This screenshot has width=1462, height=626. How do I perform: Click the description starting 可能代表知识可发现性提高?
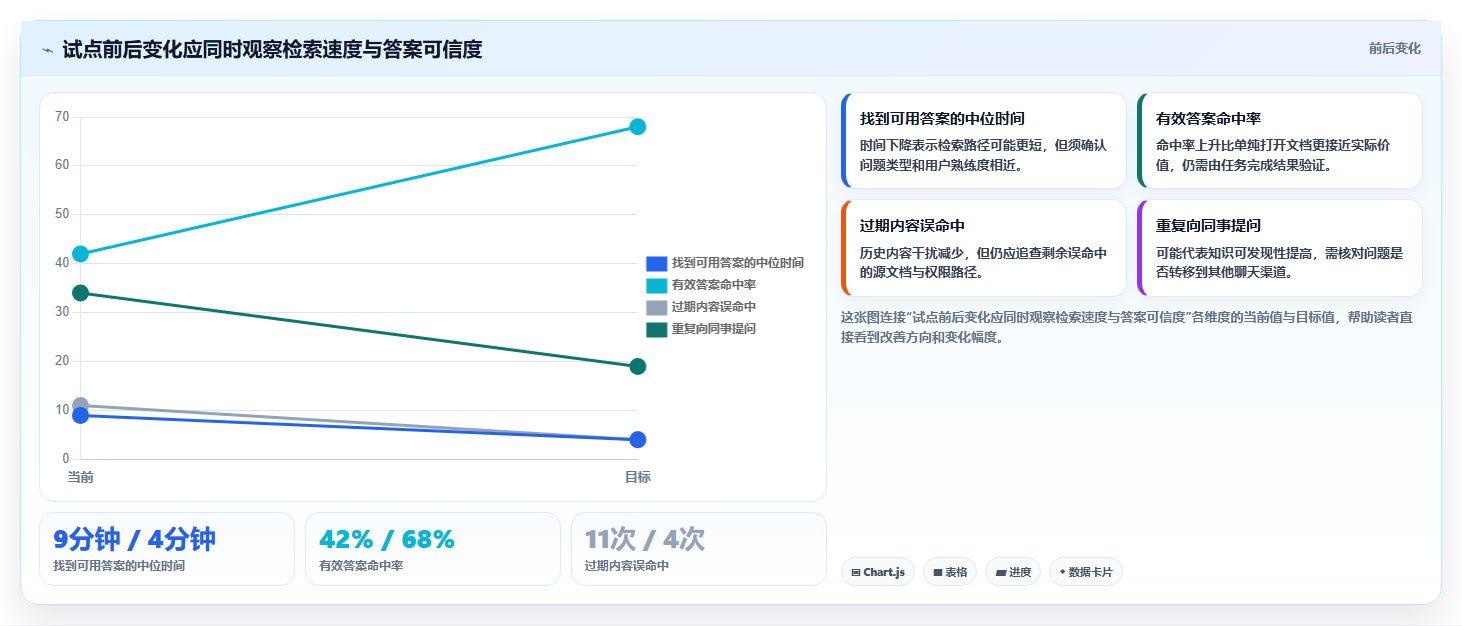pos(1280,262)
